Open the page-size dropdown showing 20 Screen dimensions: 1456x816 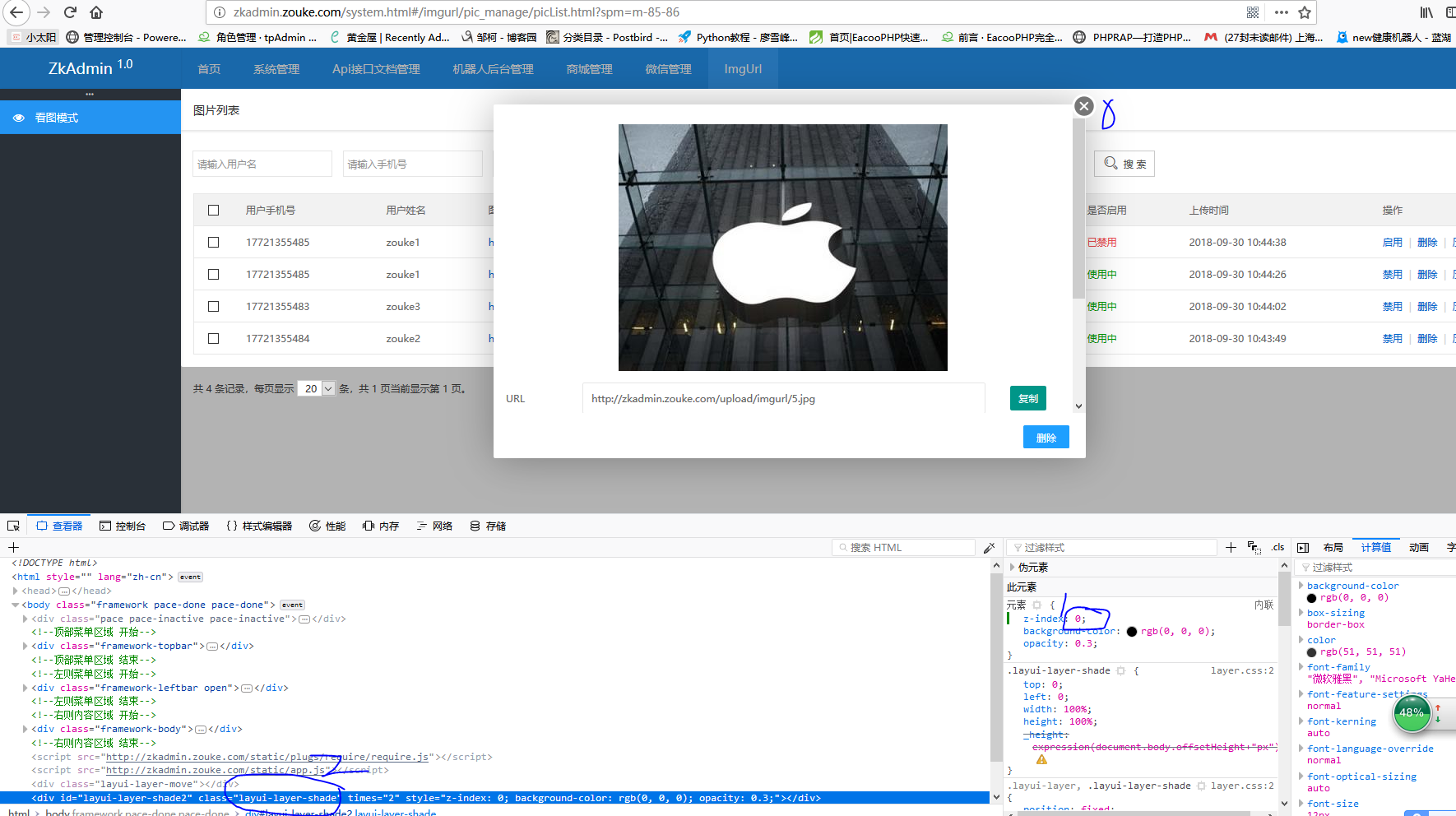coord(317,388)
